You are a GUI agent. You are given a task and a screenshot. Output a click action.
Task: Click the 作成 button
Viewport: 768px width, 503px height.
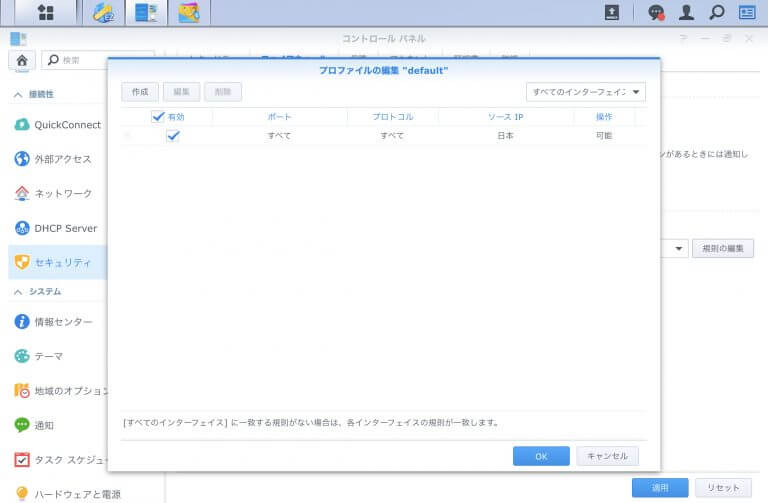click(140, 92)
